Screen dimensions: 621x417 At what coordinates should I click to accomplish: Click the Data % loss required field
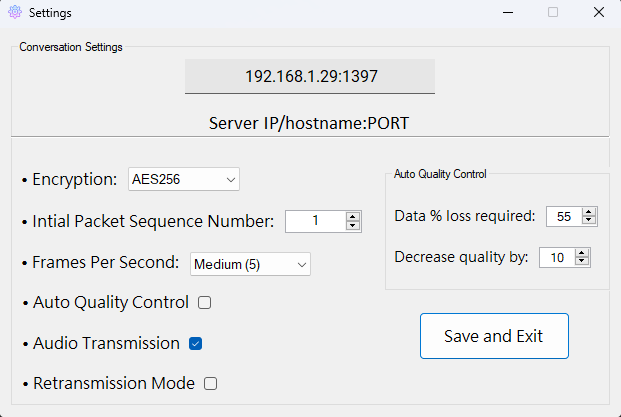point(563,216)
